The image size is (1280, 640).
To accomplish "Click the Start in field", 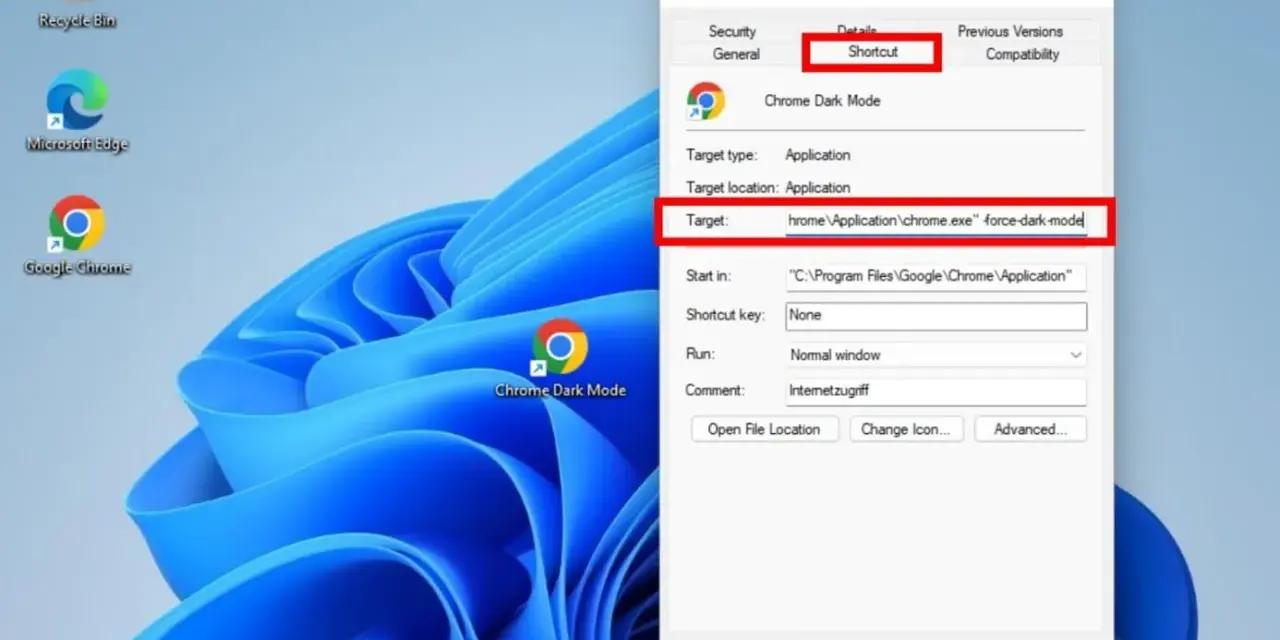I will click(935, 276).
